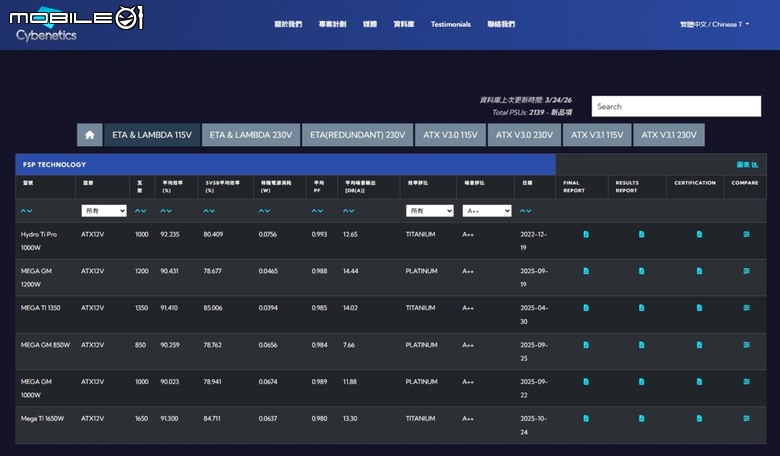Open Results Report for MEGA GM 850W
The height and width of the screenshot is (456, 780).
click(x=641, y=345)
